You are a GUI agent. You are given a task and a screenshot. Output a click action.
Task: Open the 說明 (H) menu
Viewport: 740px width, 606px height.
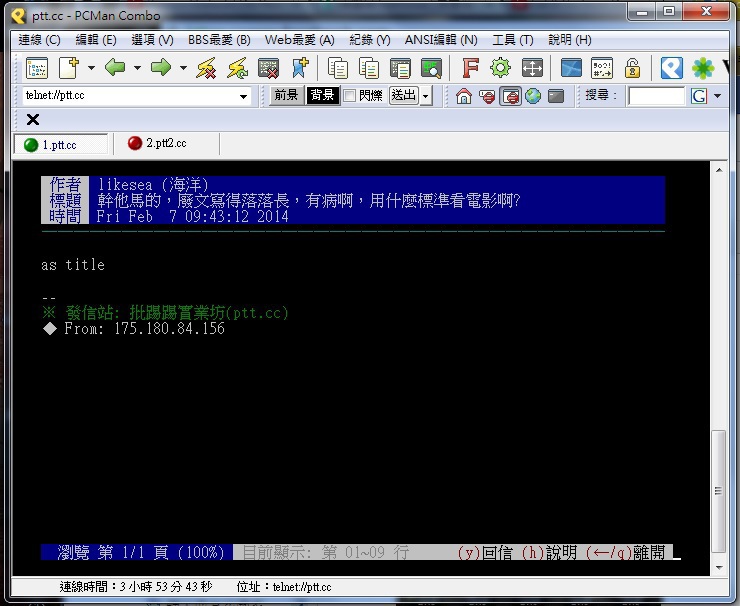pos(570,40)
